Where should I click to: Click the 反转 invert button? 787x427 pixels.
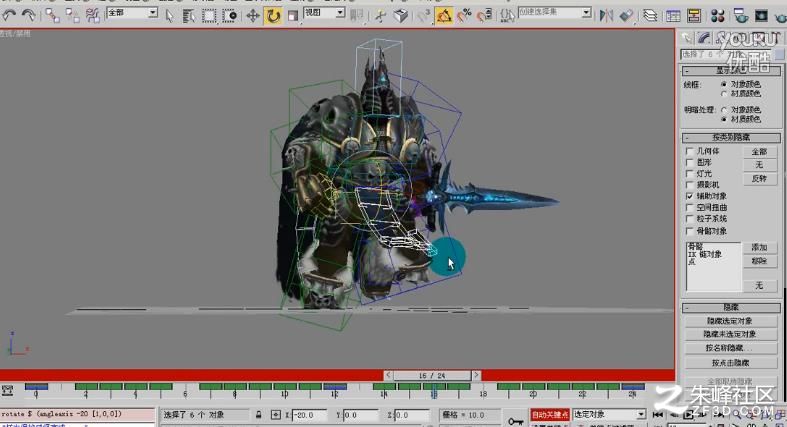[x=759, y=179]
